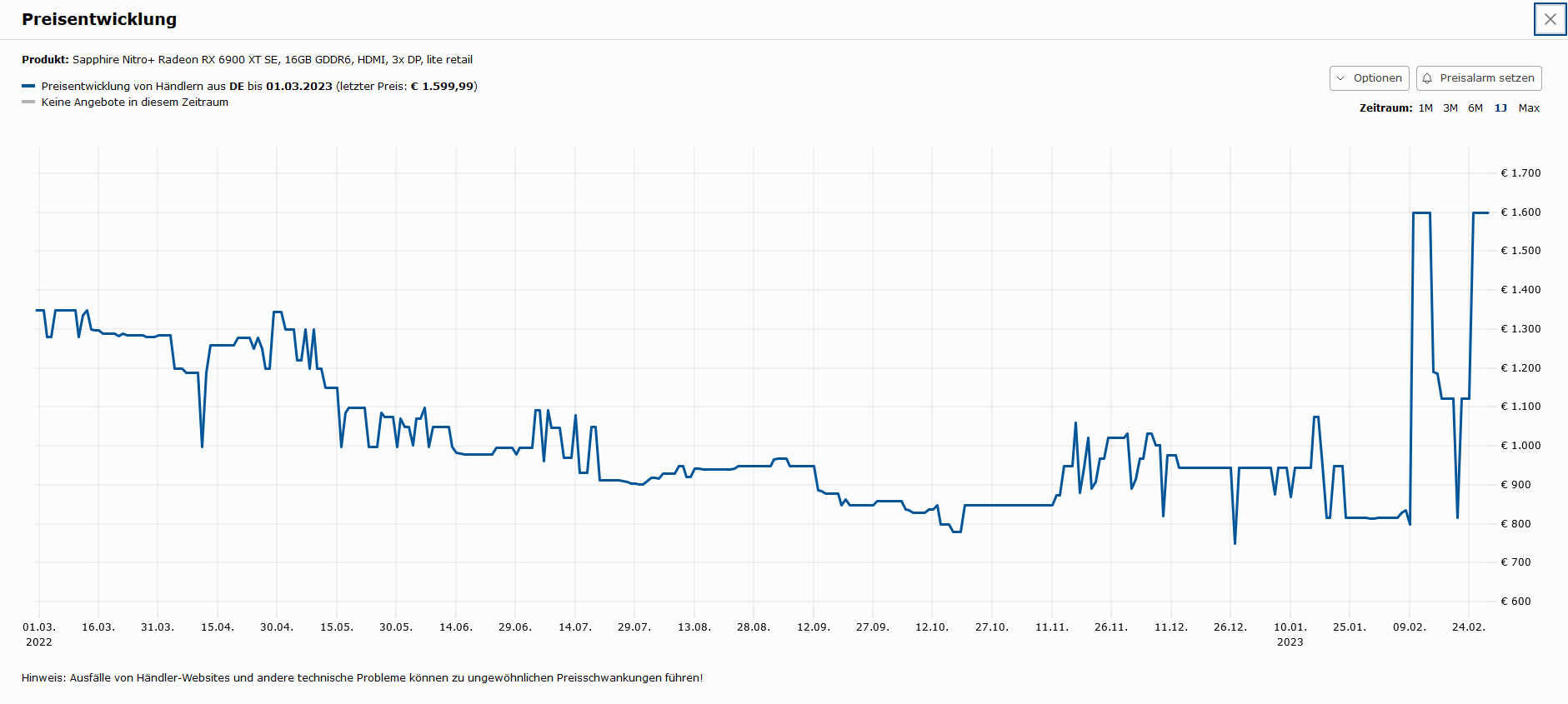Click the chevron arrow in Optionen
The width and height of the screenshot is (1568, 704).
click(1340, 78)
